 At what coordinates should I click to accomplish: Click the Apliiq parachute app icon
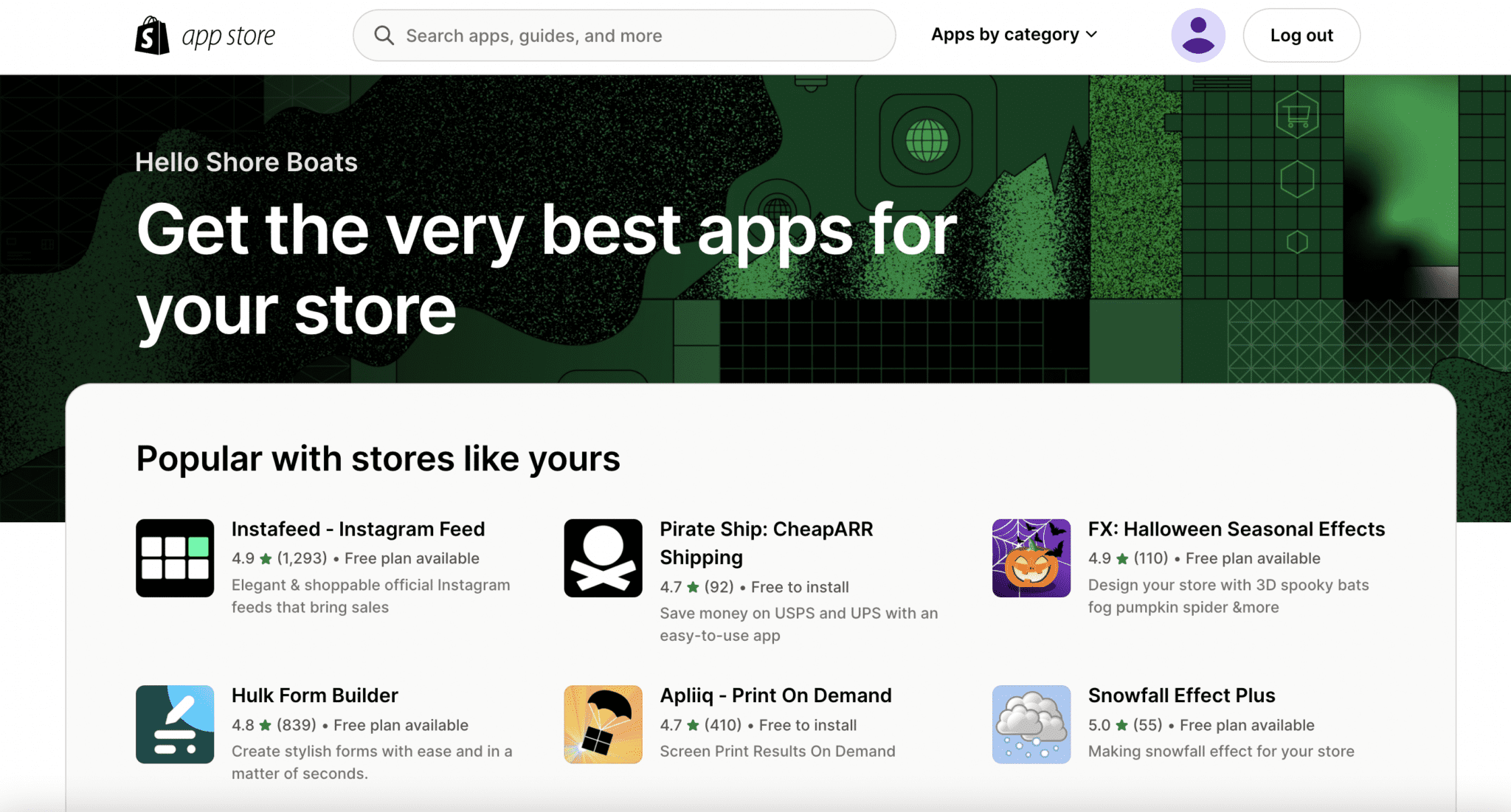coord(602,724)
